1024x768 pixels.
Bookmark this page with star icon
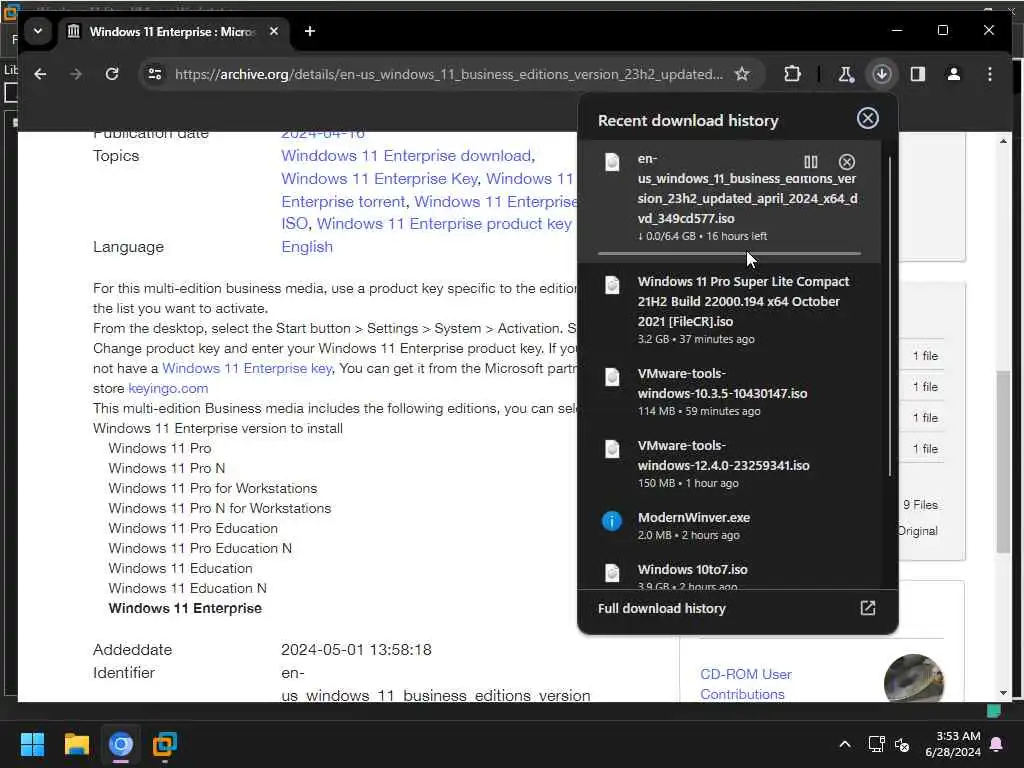[x=742, y=74]
